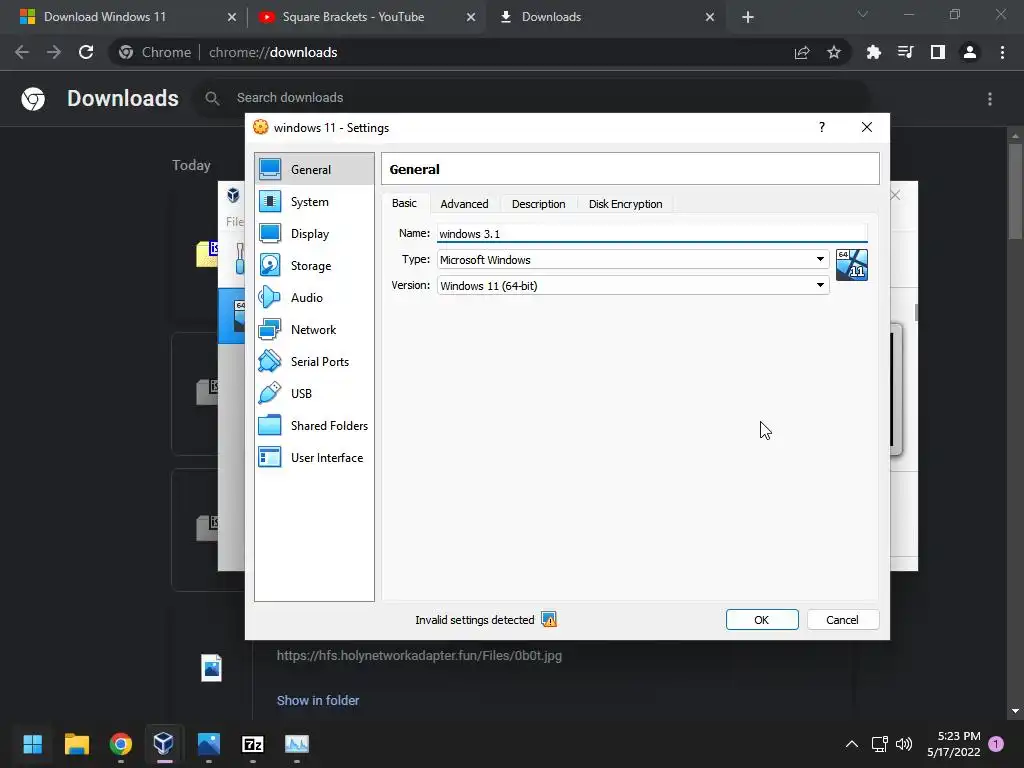Open the System settings category
The width and height of the screenshot is (1024, 768).
tap(314, 202)
